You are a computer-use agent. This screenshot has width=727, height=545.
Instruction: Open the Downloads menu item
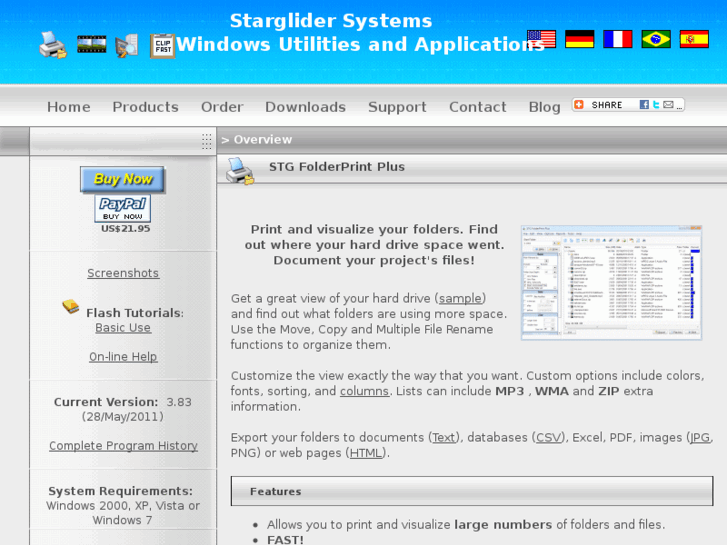click(306, 107)
